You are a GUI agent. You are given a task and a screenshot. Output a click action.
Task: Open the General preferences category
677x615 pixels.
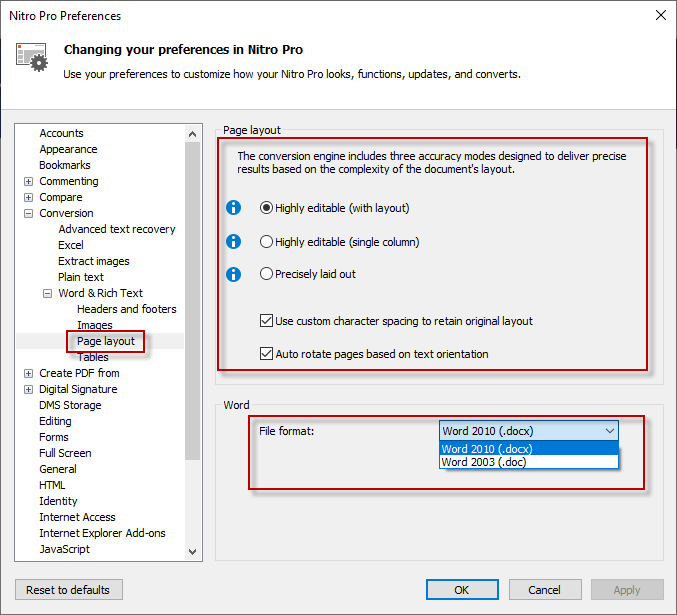coord(58,469)
